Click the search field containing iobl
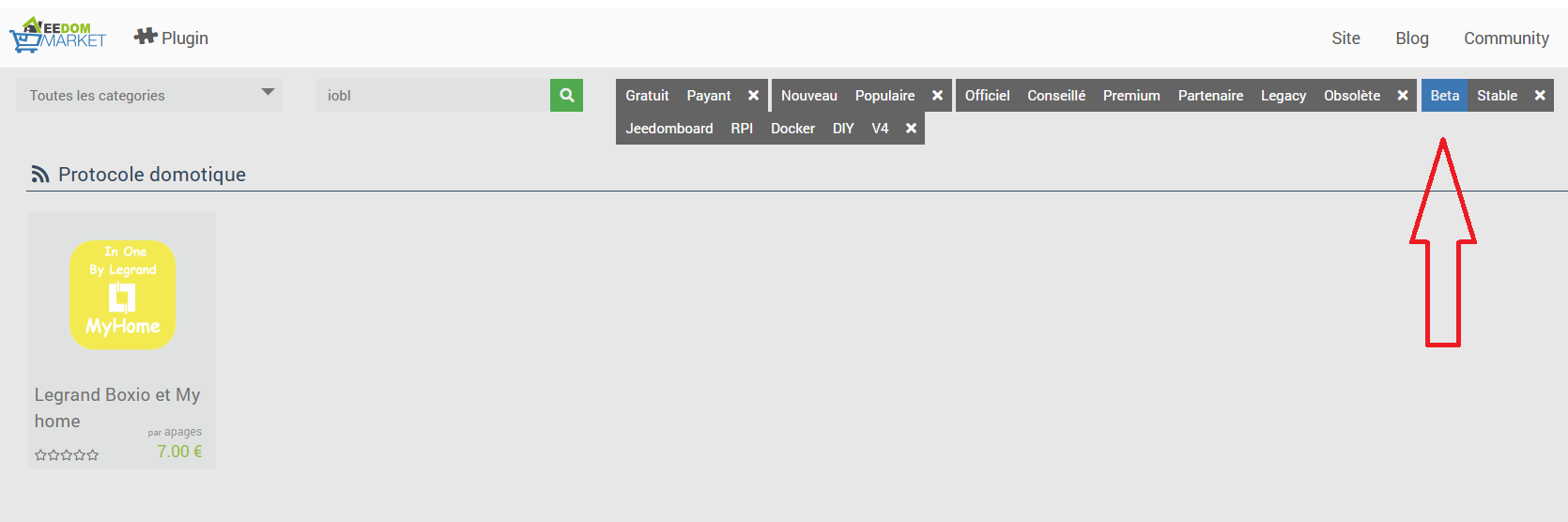The height and width of the screenshot is (522, 1568). 433,95
